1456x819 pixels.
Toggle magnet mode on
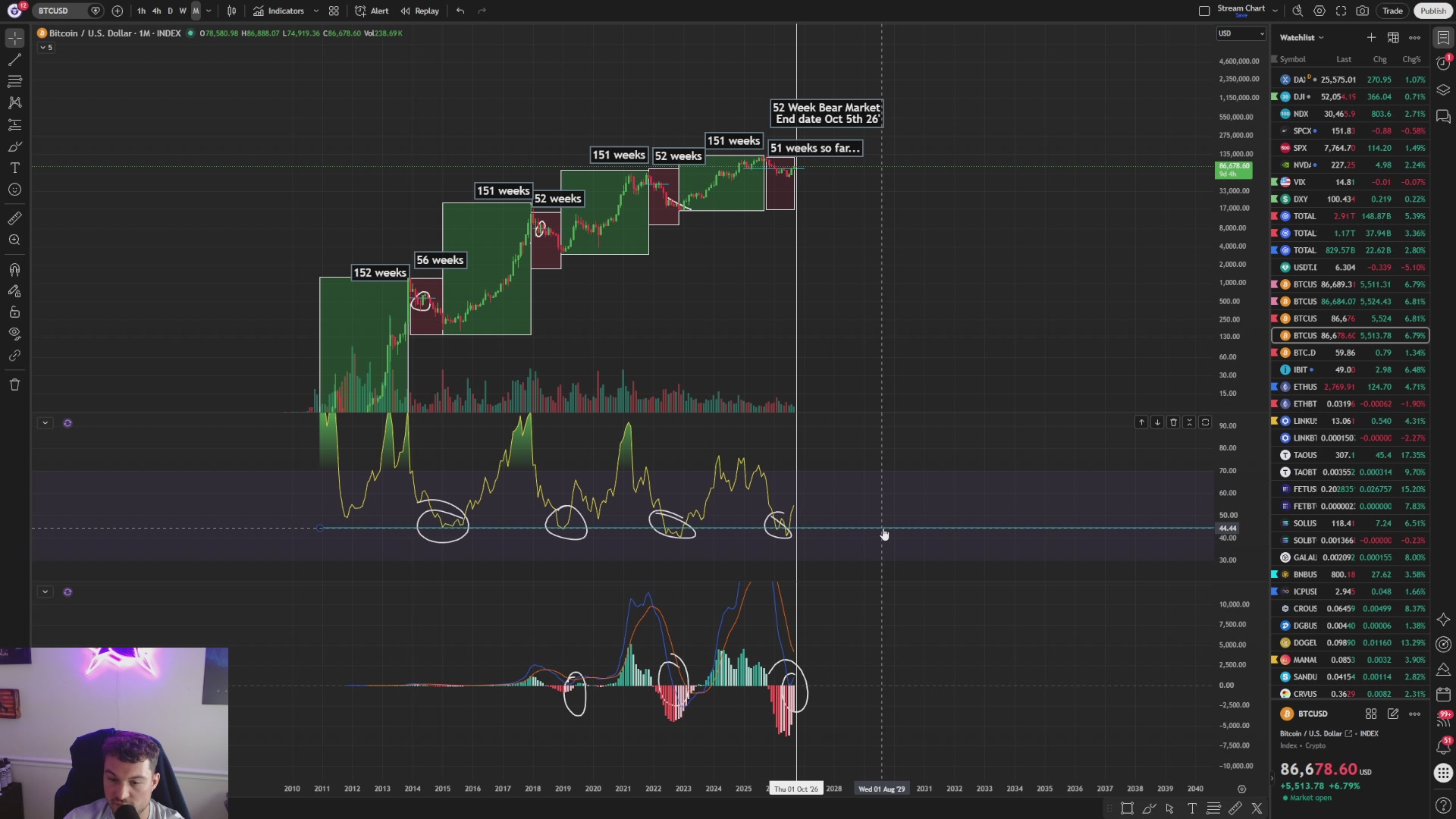pos(14,269)
